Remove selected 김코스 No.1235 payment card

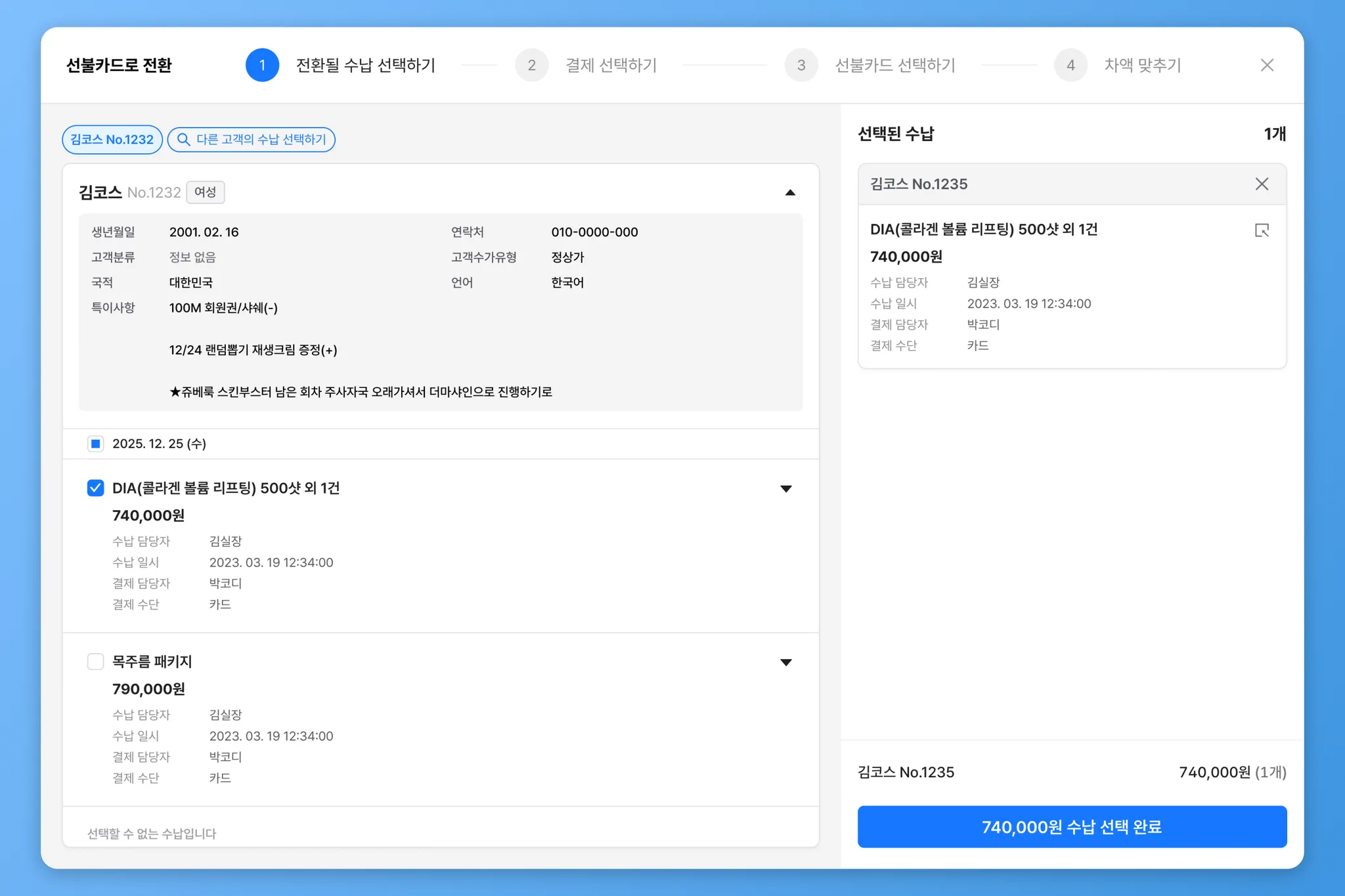point(1262,184)
